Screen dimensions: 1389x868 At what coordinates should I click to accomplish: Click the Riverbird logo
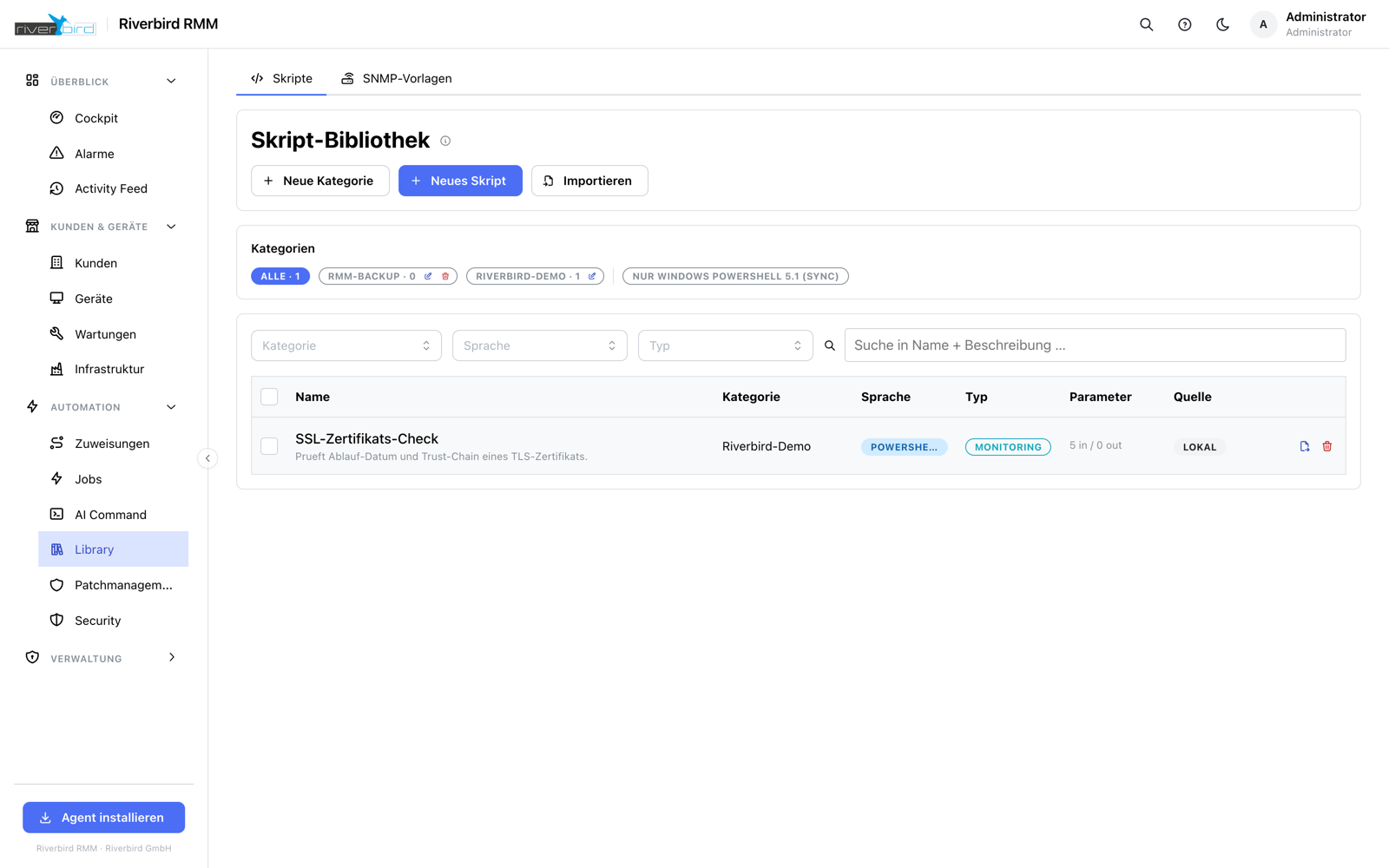56,24
